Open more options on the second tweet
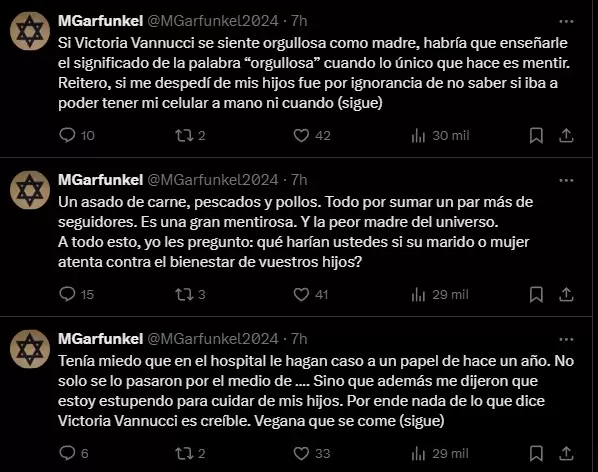The height and width of the screenshot is (472, 598). [566, 180]
